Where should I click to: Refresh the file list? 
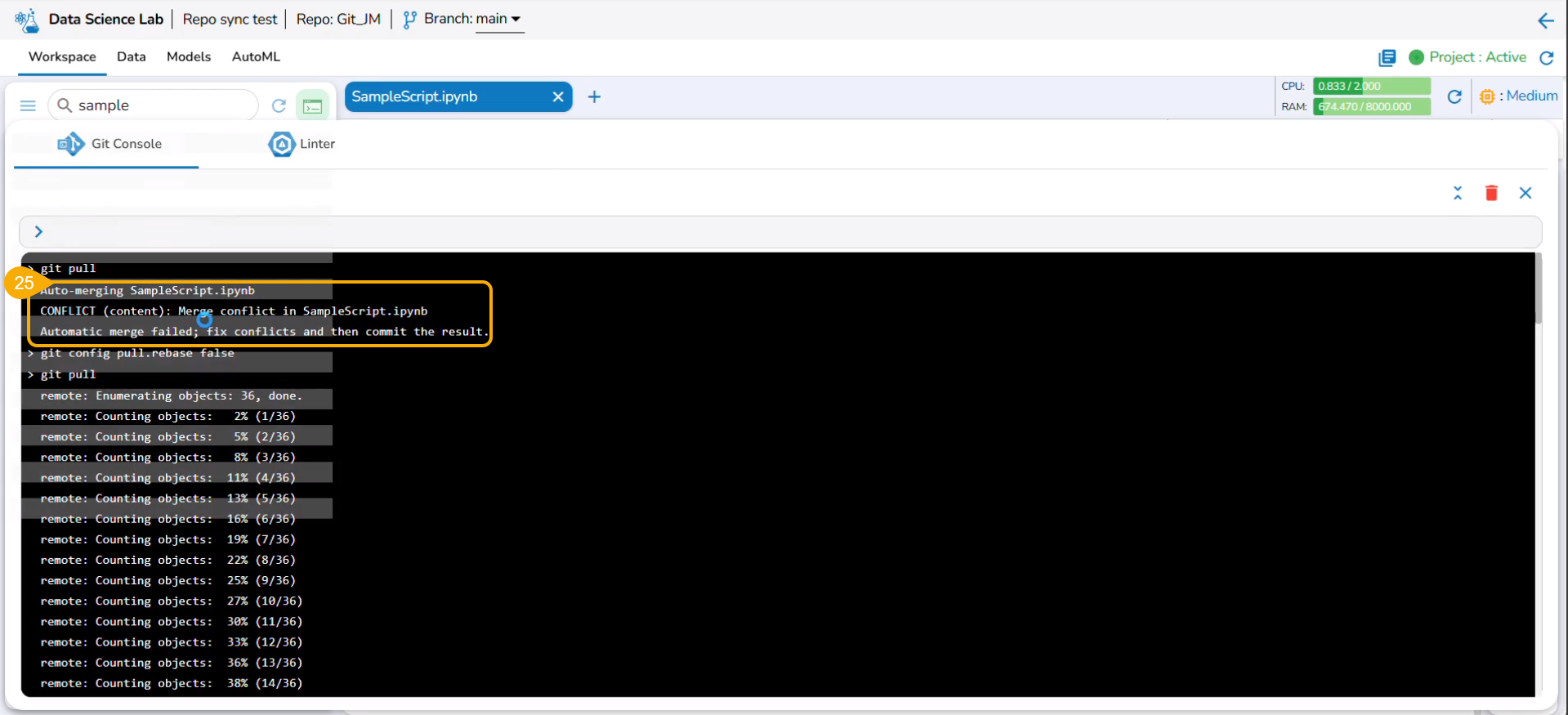point(279,105)
